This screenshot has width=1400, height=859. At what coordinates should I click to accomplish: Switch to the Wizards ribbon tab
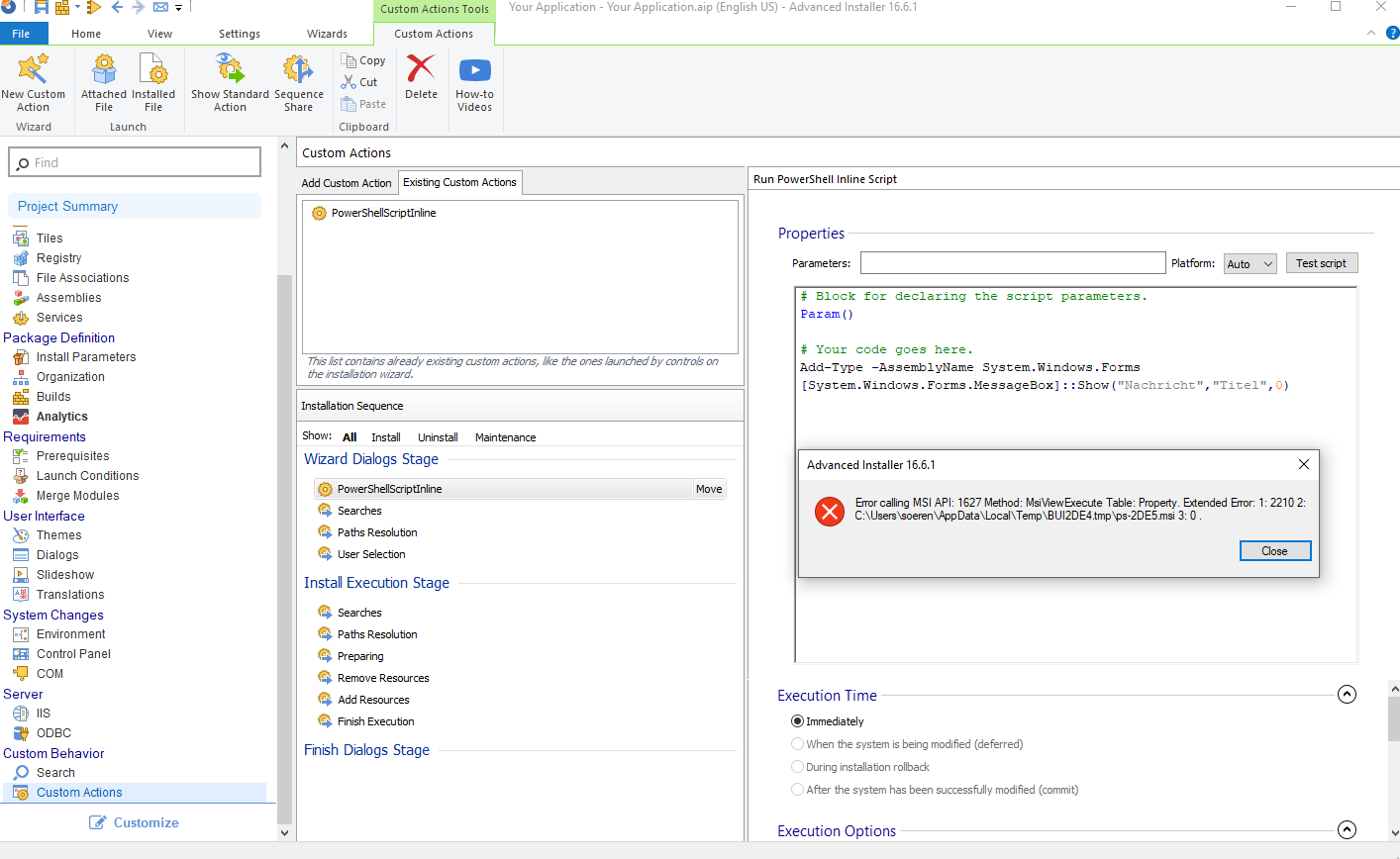[327, 34]
